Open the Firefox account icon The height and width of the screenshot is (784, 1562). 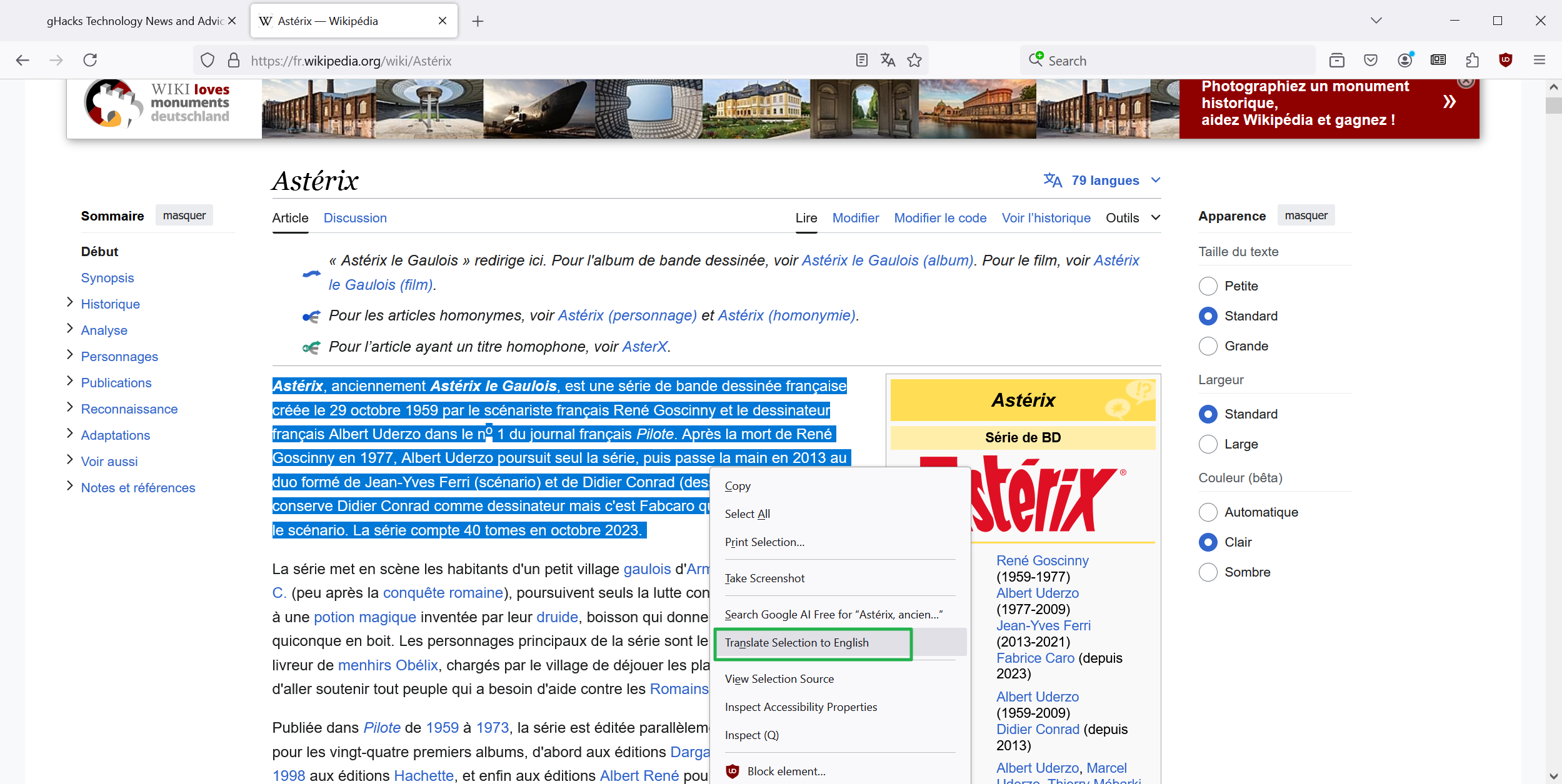(x=1405, y=60)
